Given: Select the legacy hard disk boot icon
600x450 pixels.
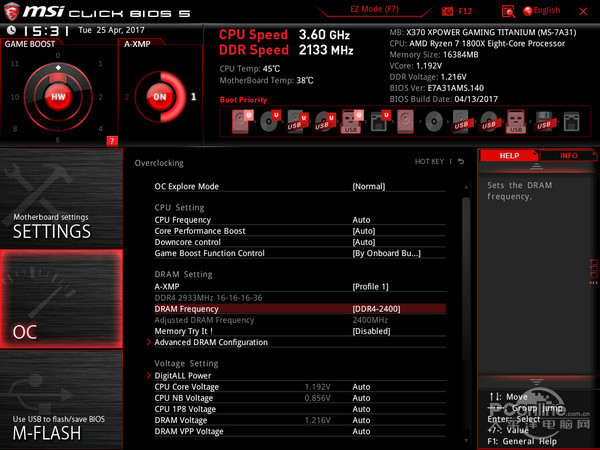Looking at the screenshot, I should pos(405,121).
